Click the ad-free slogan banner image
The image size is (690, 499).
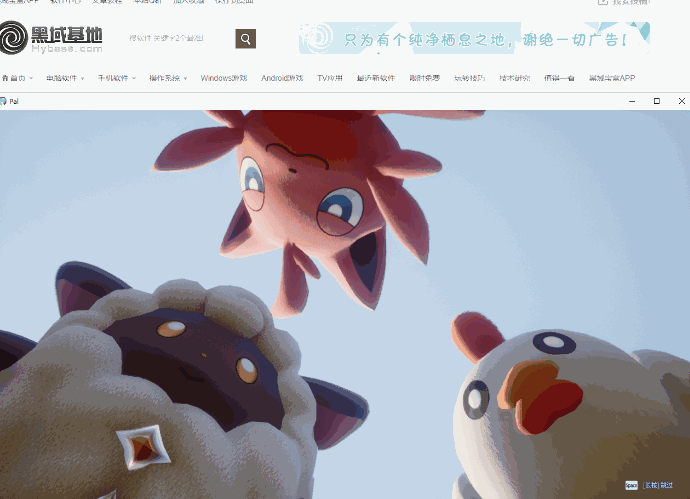point(474,38)
